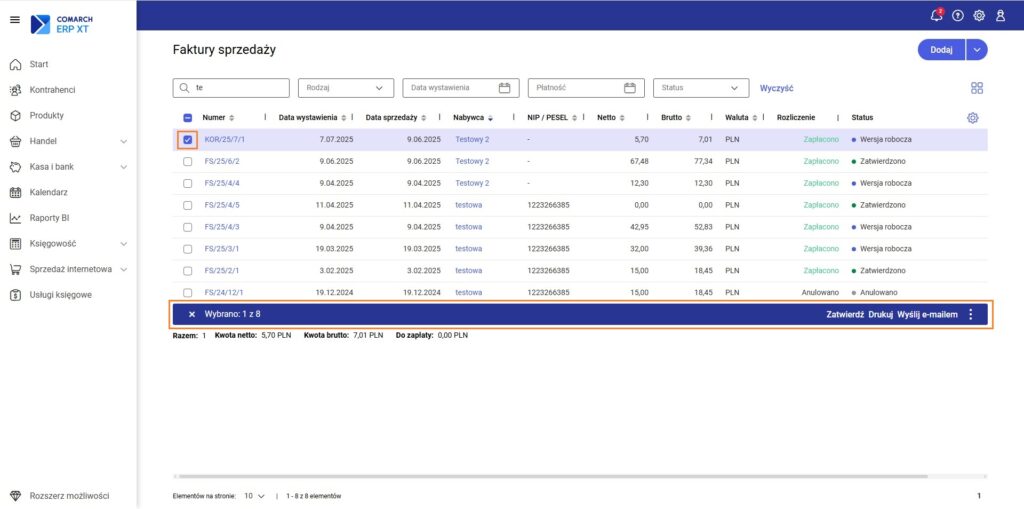Click the three-dot more actions icon
This screenshot has height=509, width=1024.
click(970, 314)
